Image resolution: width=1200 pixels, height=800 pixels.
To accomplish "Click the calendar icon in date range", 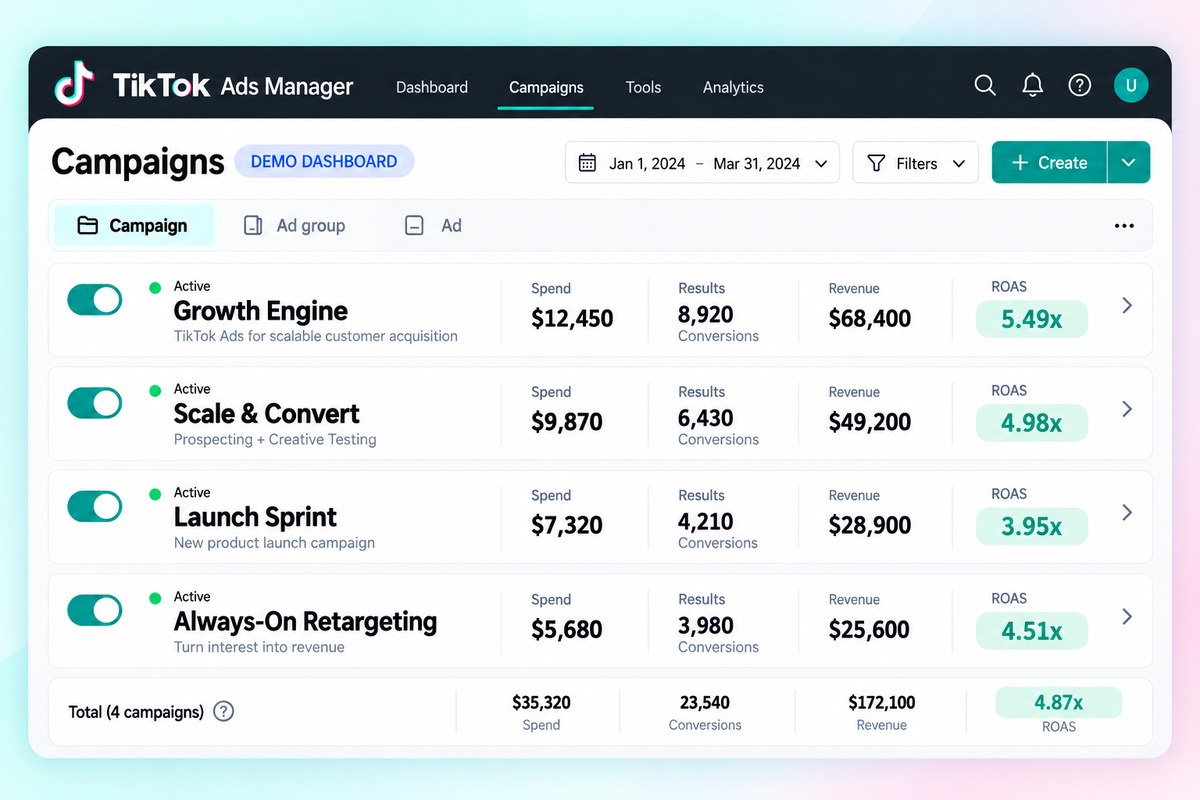I will 588,163.
